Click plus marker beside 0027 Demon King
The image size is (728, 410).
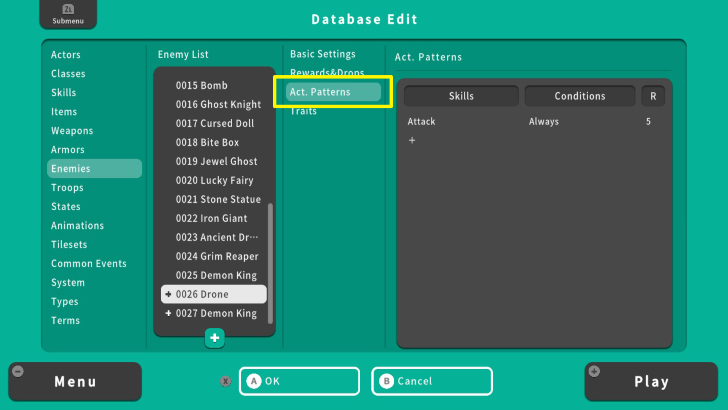pyautogui.click(x=168, y=313)
